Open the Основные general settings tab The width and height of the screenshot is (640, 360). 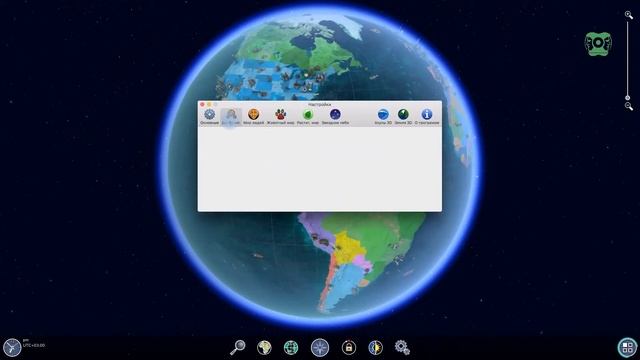pyautogui.click(x=209, y=117)
